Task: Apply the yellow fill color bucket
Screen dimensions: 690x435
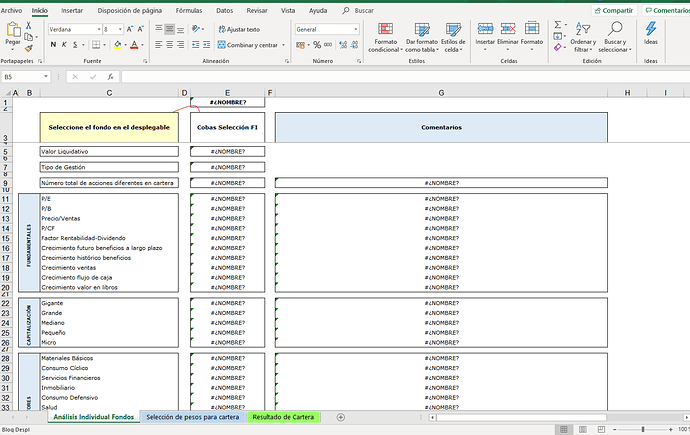Action: click(x=117, y=44)
